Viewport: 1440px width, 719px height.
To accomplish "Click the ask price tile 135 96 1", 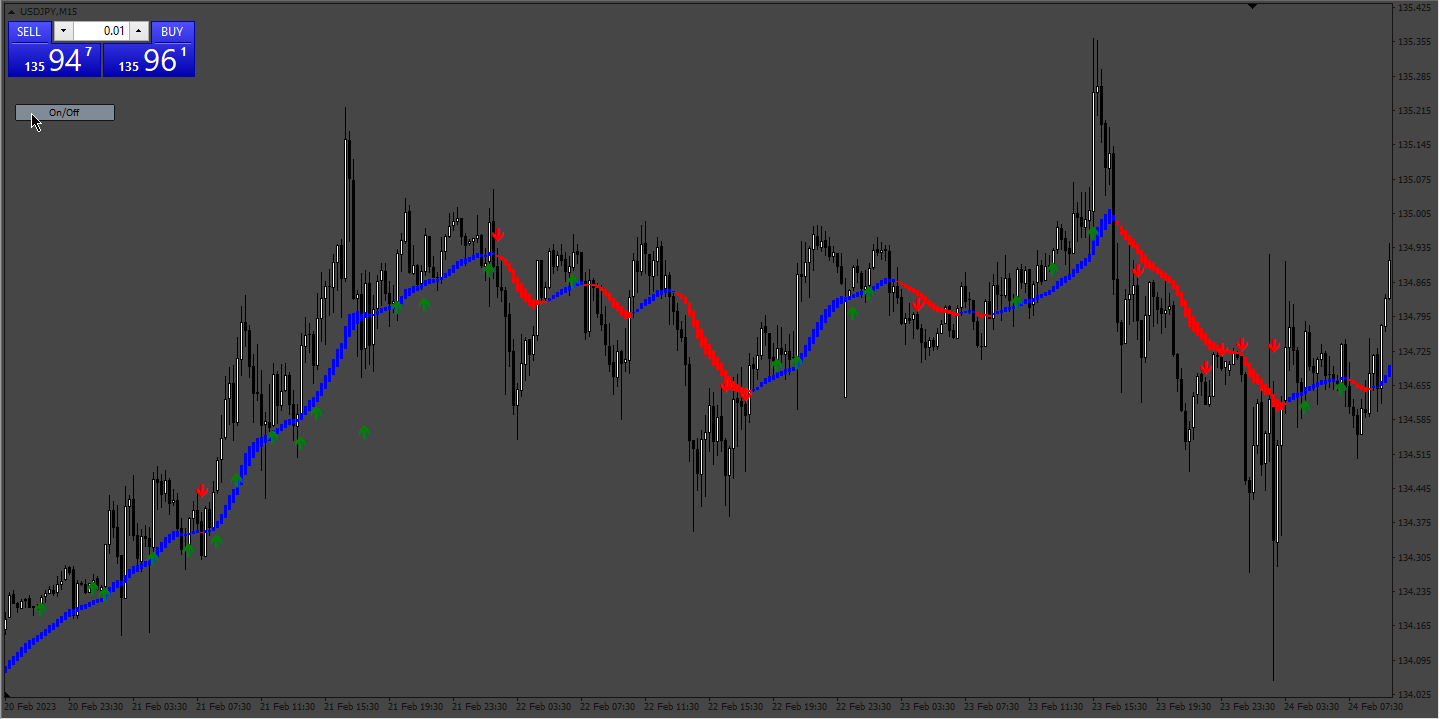I will pos(149,60).
